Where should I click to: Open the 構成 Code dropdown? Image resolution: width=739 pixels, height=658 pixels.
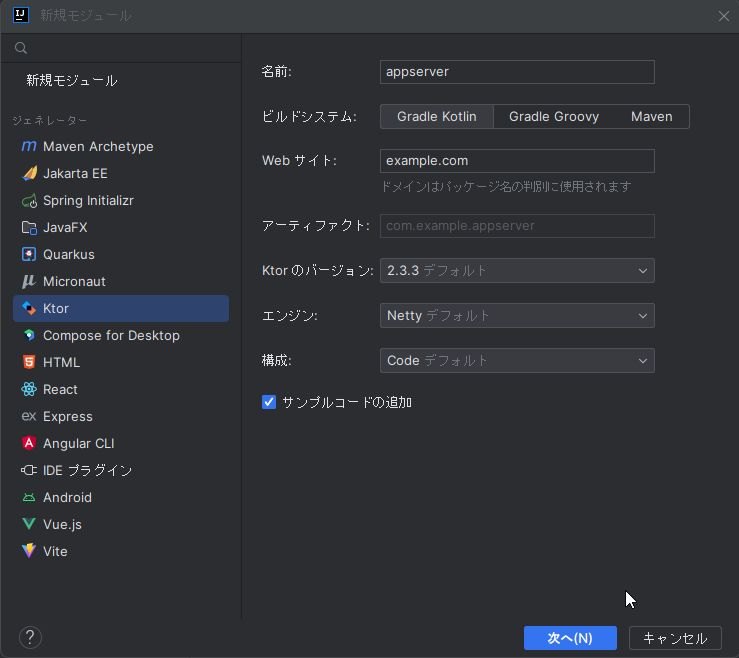[517, 361]
